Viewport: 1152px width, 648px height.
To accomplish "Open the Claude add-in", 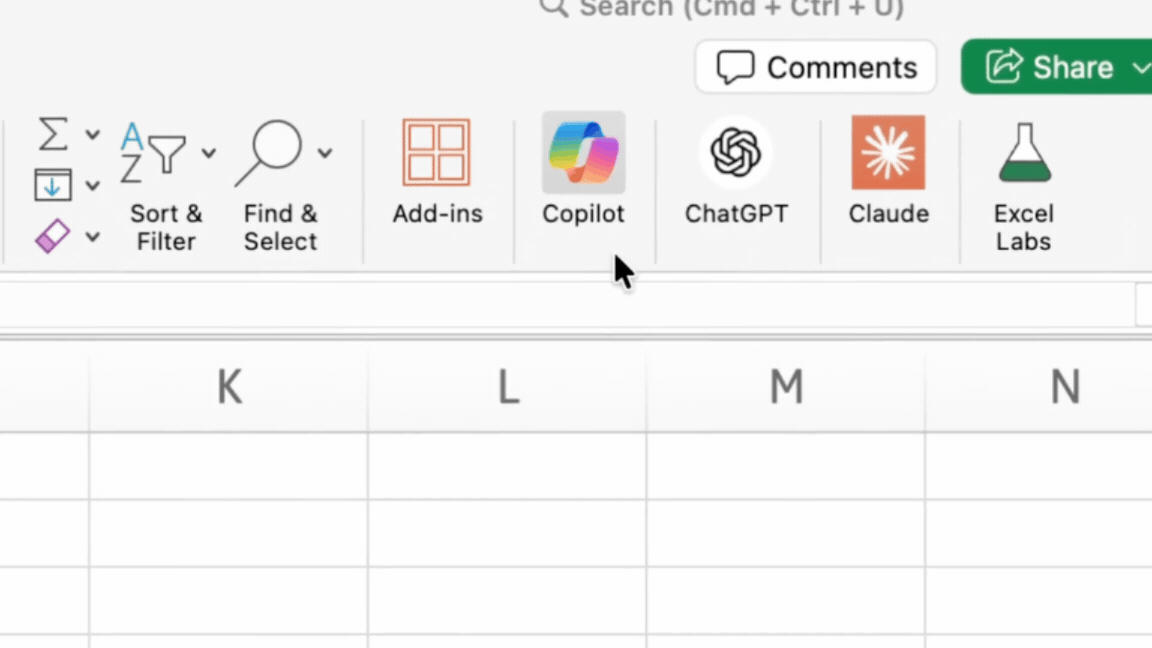I will coord(888,153).
